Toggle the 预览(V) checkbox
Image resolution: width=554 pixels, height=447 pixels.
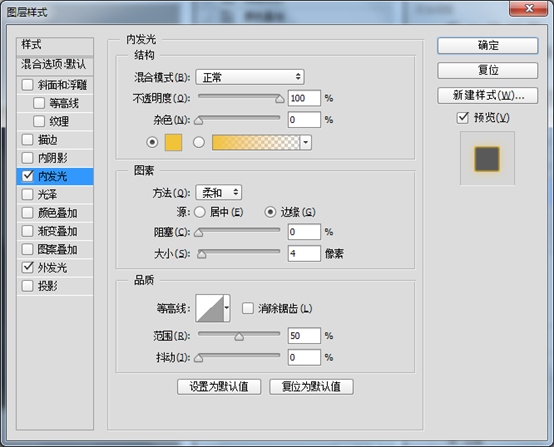(x=462, y=118)
